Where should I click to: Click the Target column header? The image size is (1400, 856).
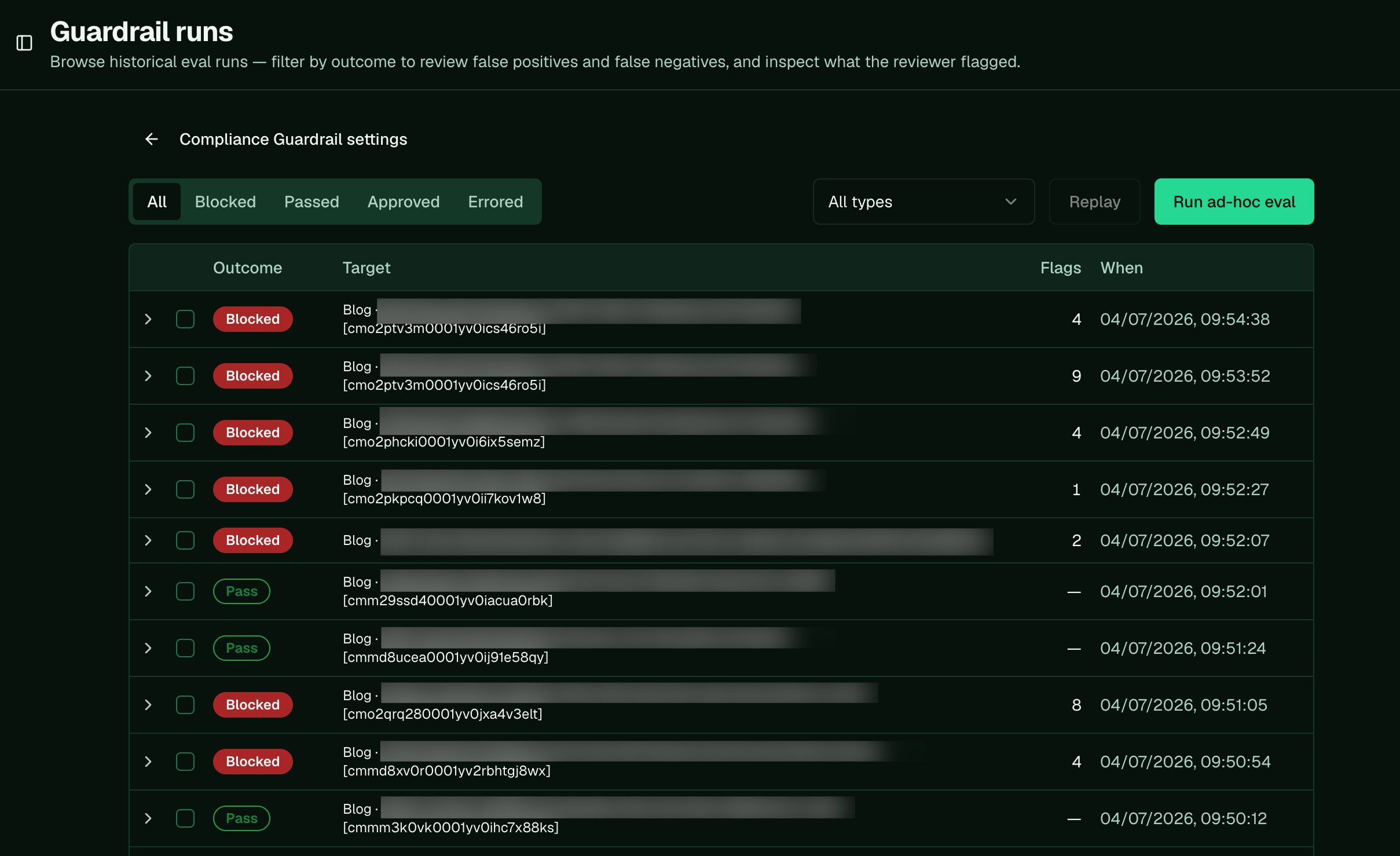pos(367,268)
